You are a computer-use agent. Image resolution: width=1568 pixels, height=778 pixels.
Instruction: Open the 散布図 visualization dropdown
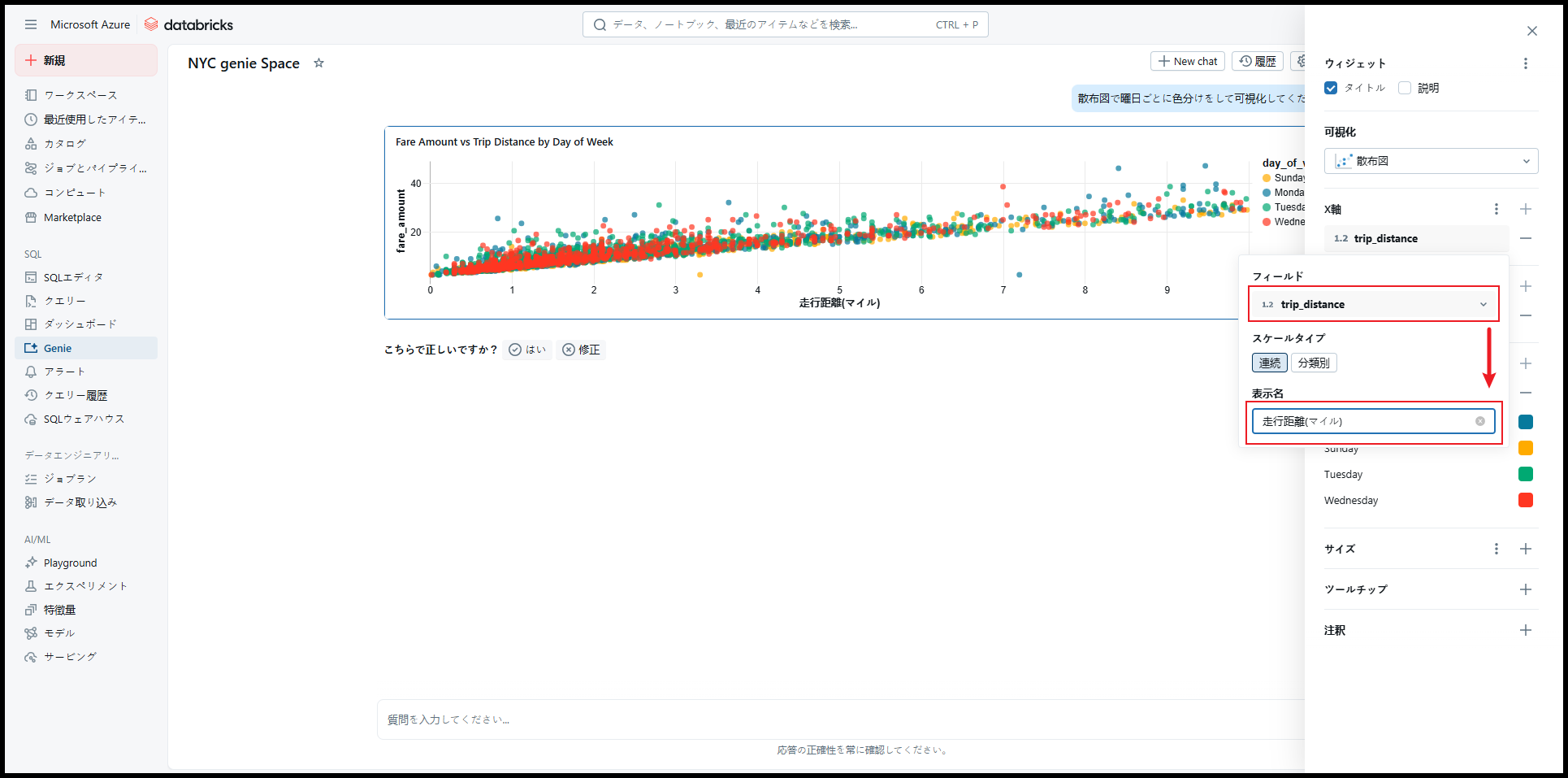click(x=1431, y=161)
